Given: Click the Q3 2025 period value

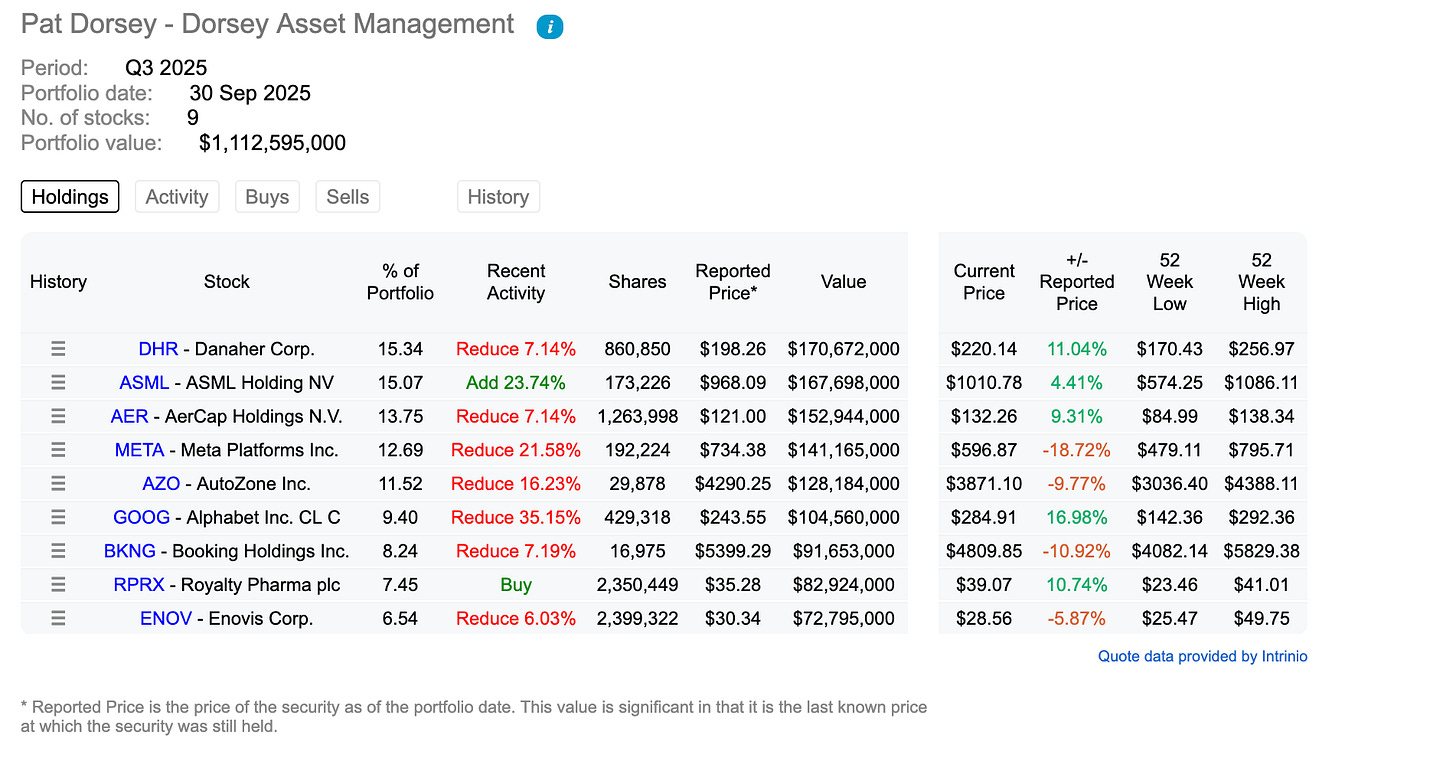Looking at the screenshot, I should click(166, 68).
